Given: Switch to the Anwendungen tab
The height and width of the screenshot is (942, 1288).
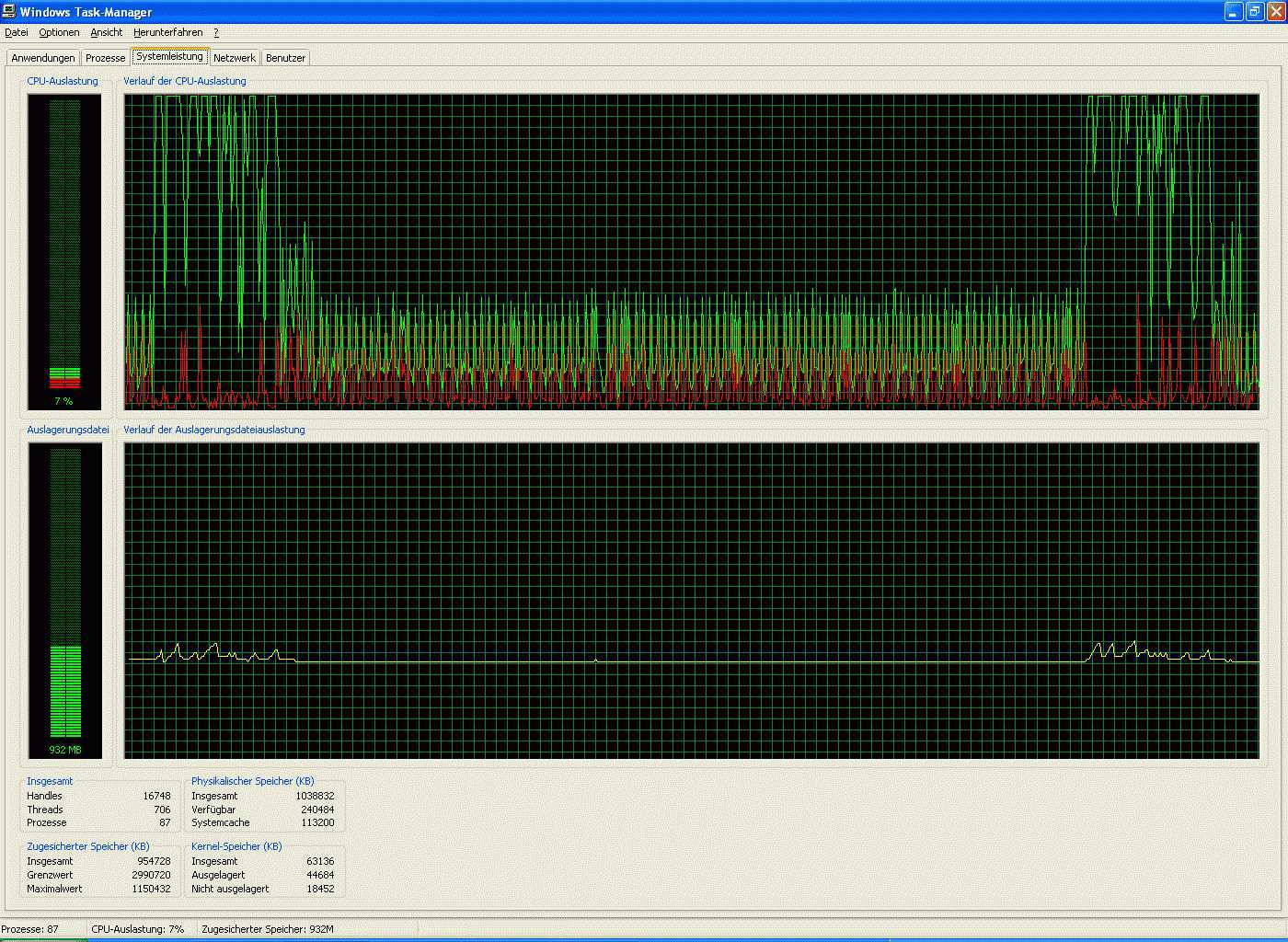Looking at the screenshot, I should point(43,58).
